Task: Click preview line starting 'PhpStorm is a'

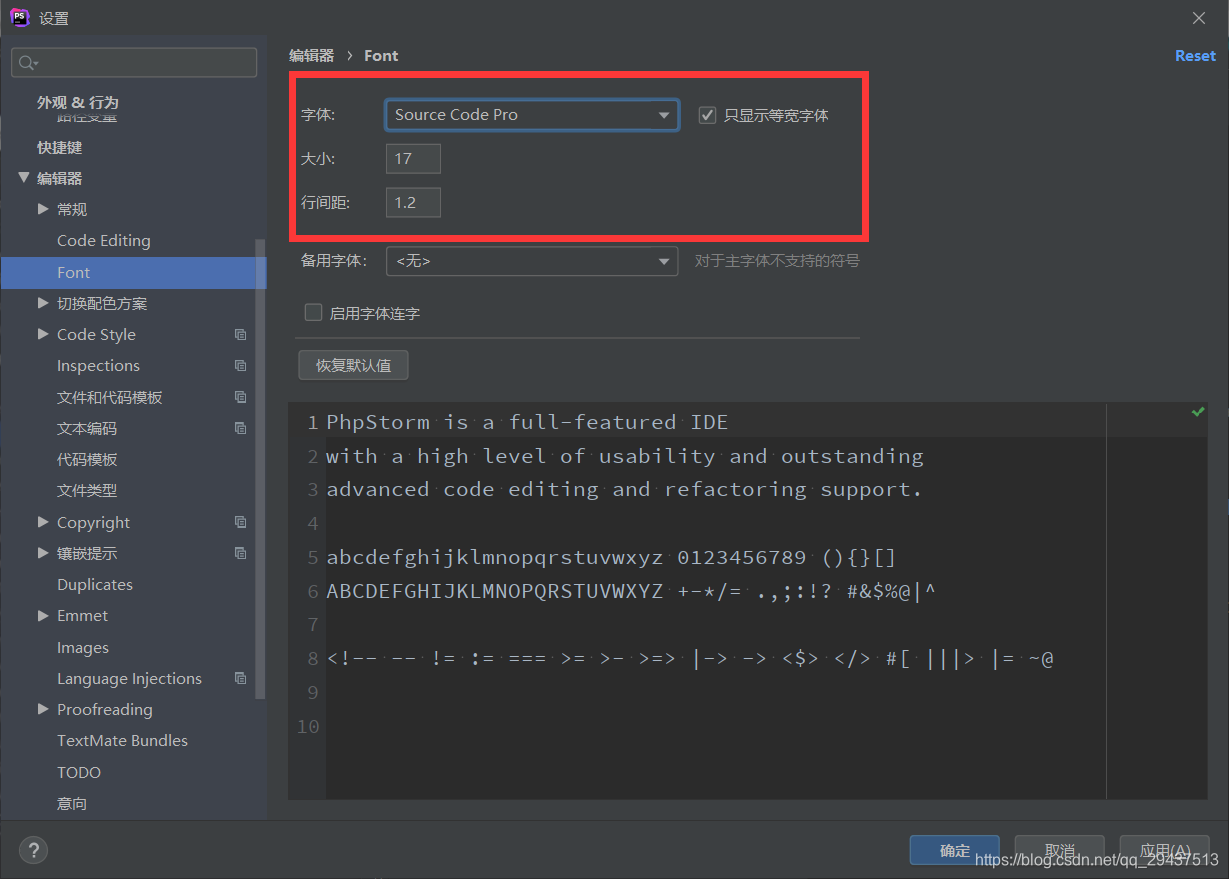Action: pos(527,422)
